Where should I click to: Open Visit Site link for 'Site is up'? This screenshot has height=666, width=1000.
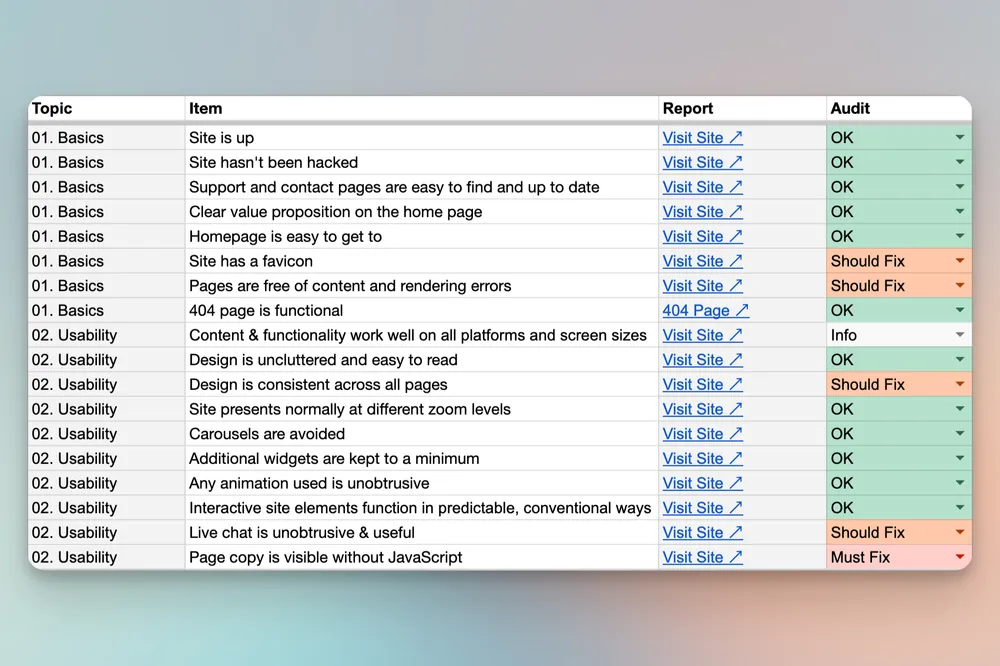(702, 137)
